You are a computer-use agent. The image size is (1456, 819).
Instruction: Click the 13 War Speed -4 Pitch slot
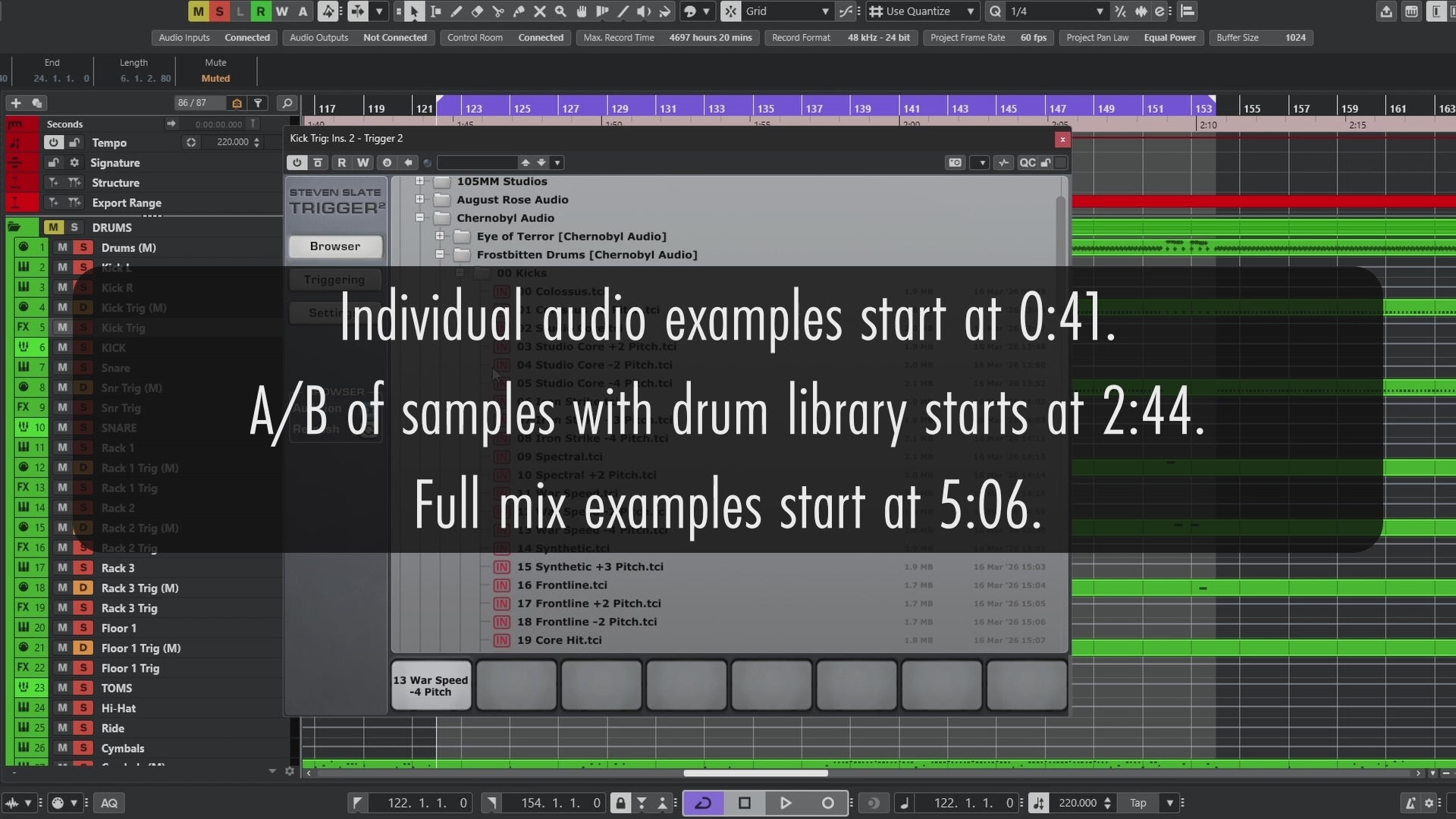tap(431, 686)
